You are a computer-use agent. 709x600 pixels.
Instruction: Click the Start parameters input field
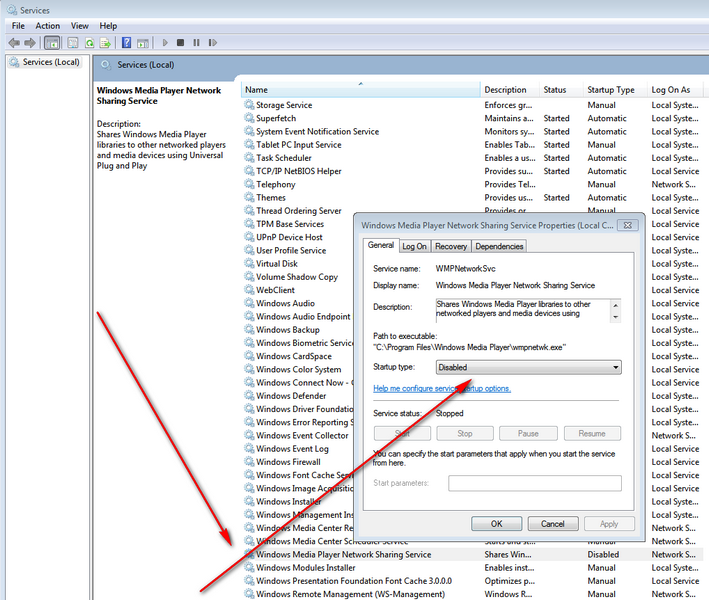(x=535, y=483)
